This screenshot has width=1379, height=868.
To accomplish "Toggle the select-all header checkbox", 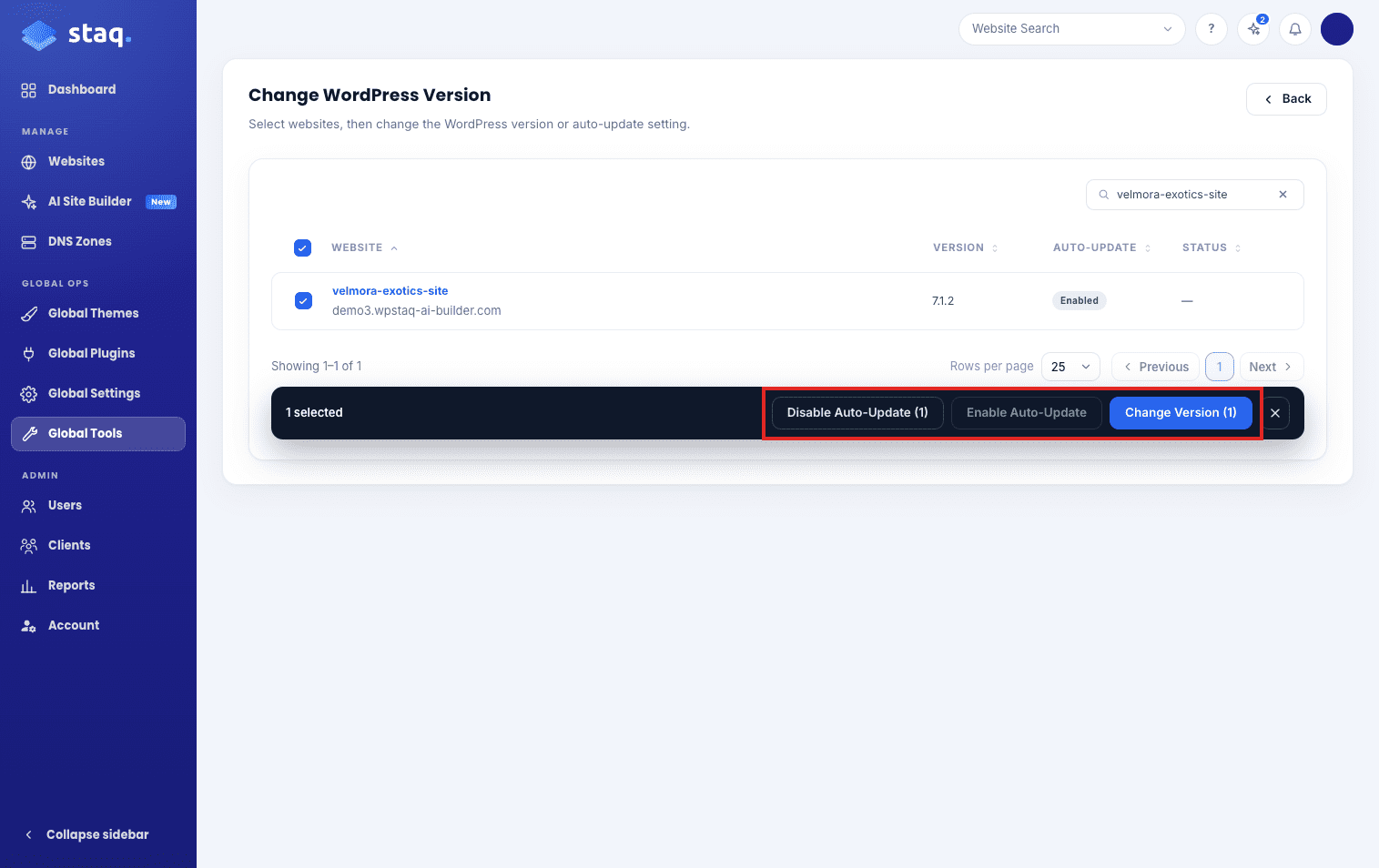I will (x=303, y=247).
